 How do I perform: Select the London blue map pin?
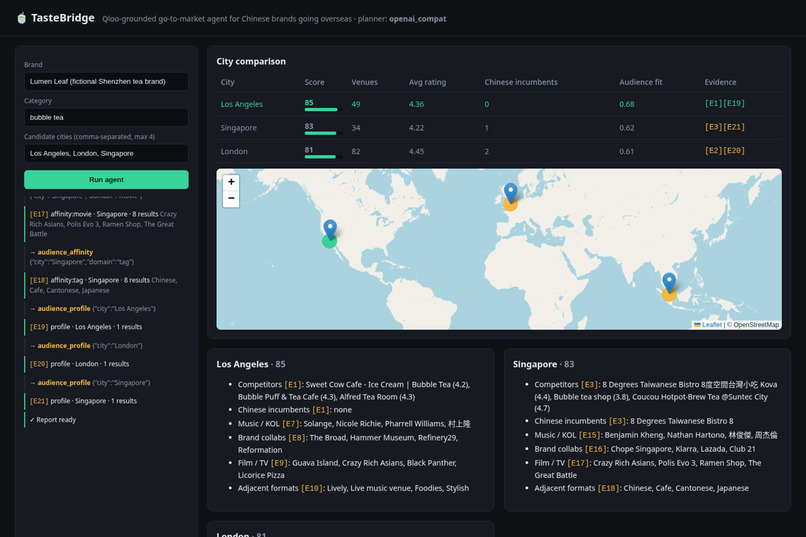point(510,193)
